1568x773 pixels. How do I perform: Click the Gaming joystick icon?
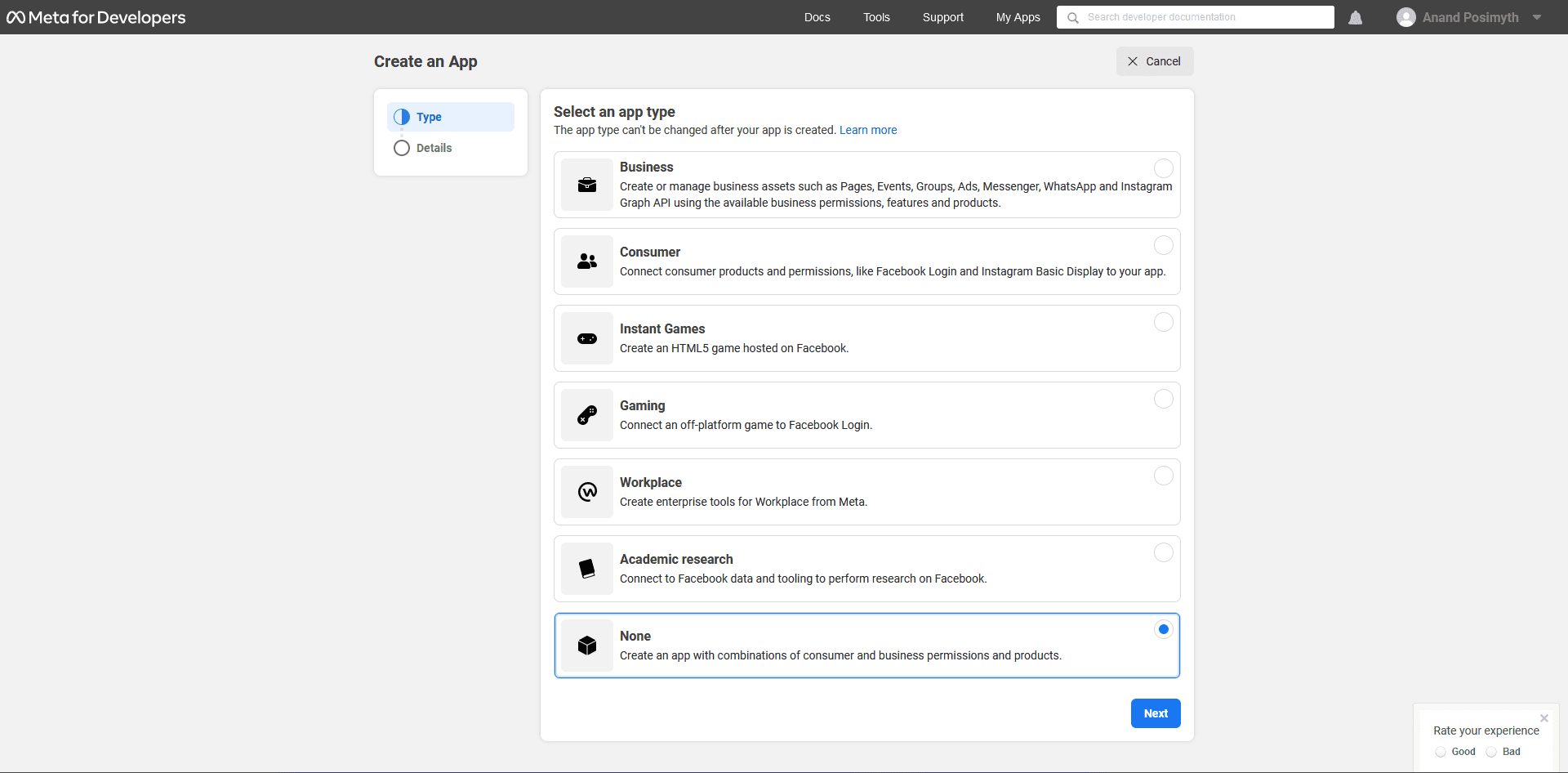587,415
